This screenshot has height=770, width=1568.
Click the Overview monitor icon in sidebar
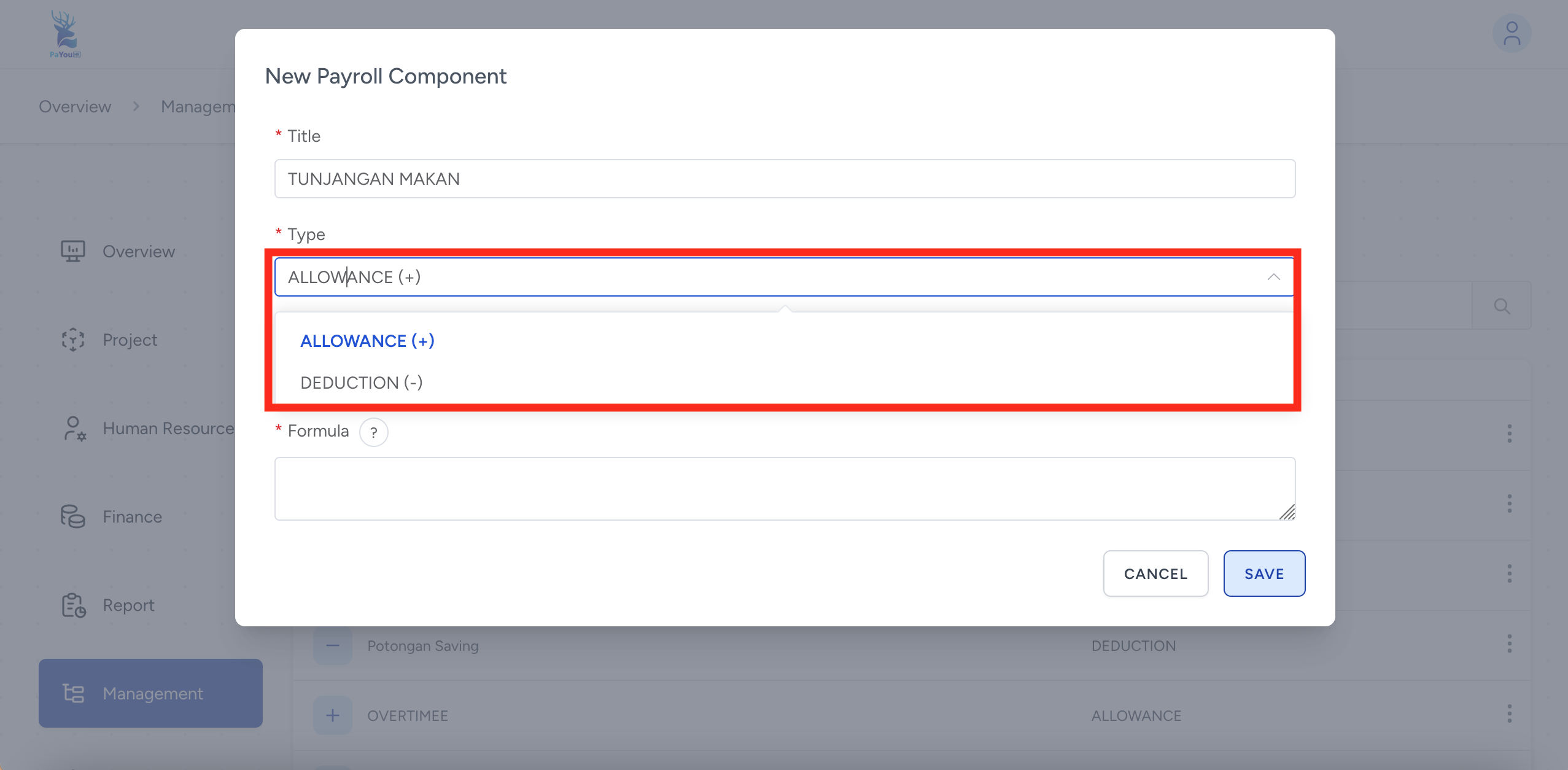(72, 251)
